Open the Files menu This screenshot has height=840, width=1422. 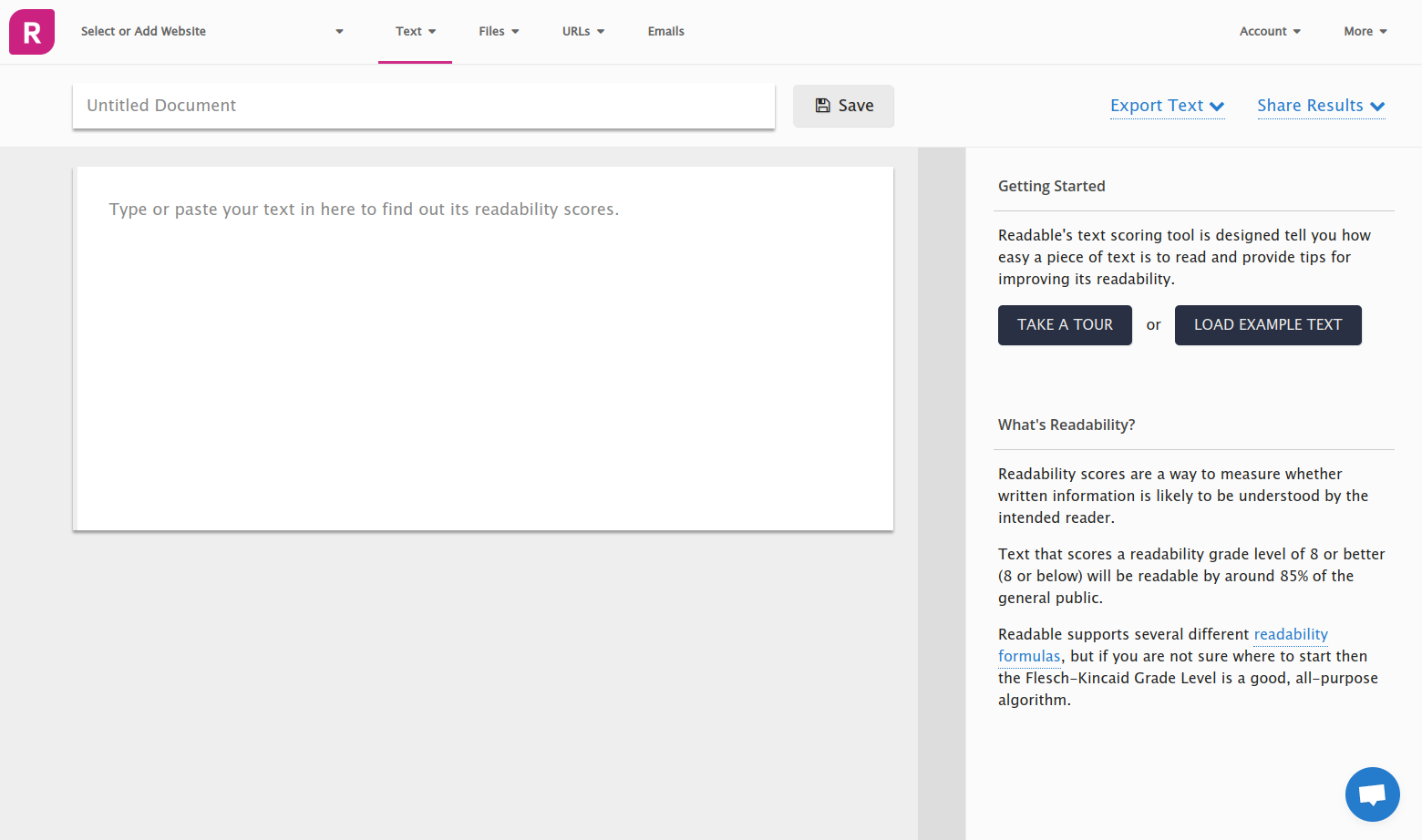pos(499,32)
